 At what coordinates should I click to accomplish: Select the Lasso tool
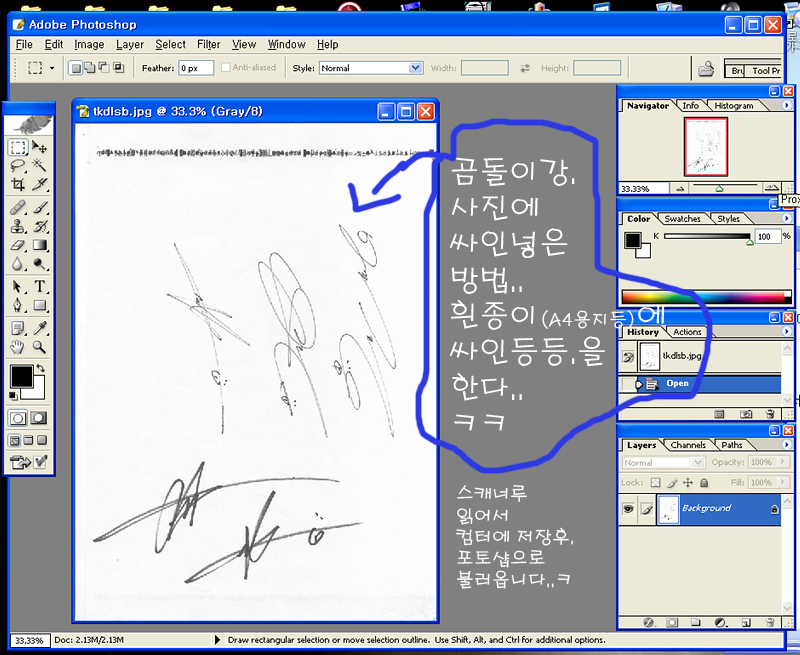[18, 165]
